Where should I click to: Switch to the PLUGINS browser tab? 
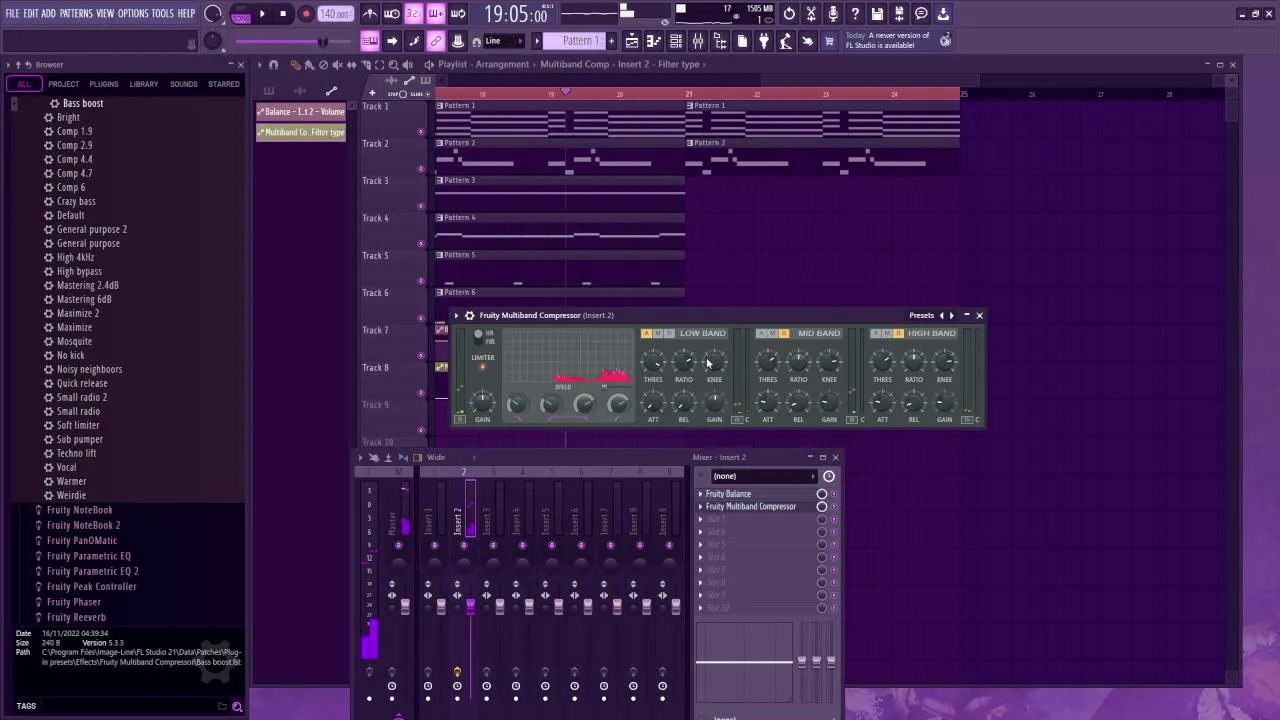click(104, 84)
